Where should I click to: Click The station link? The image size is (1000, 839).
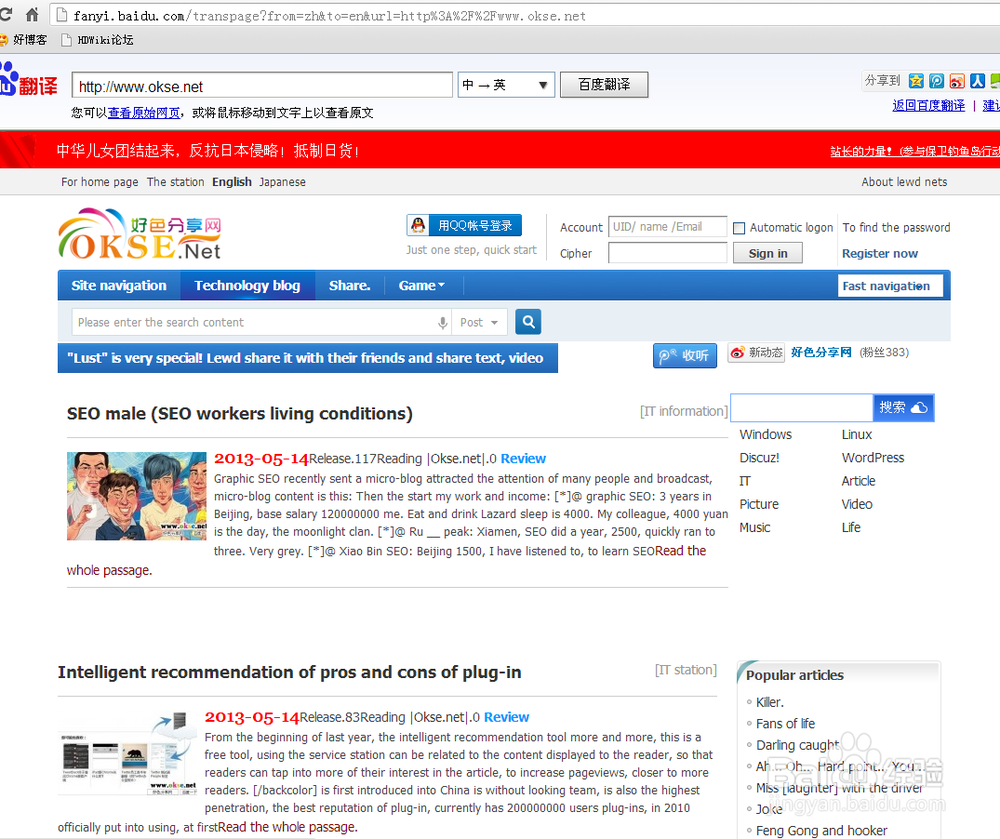[x=175, y=182]
